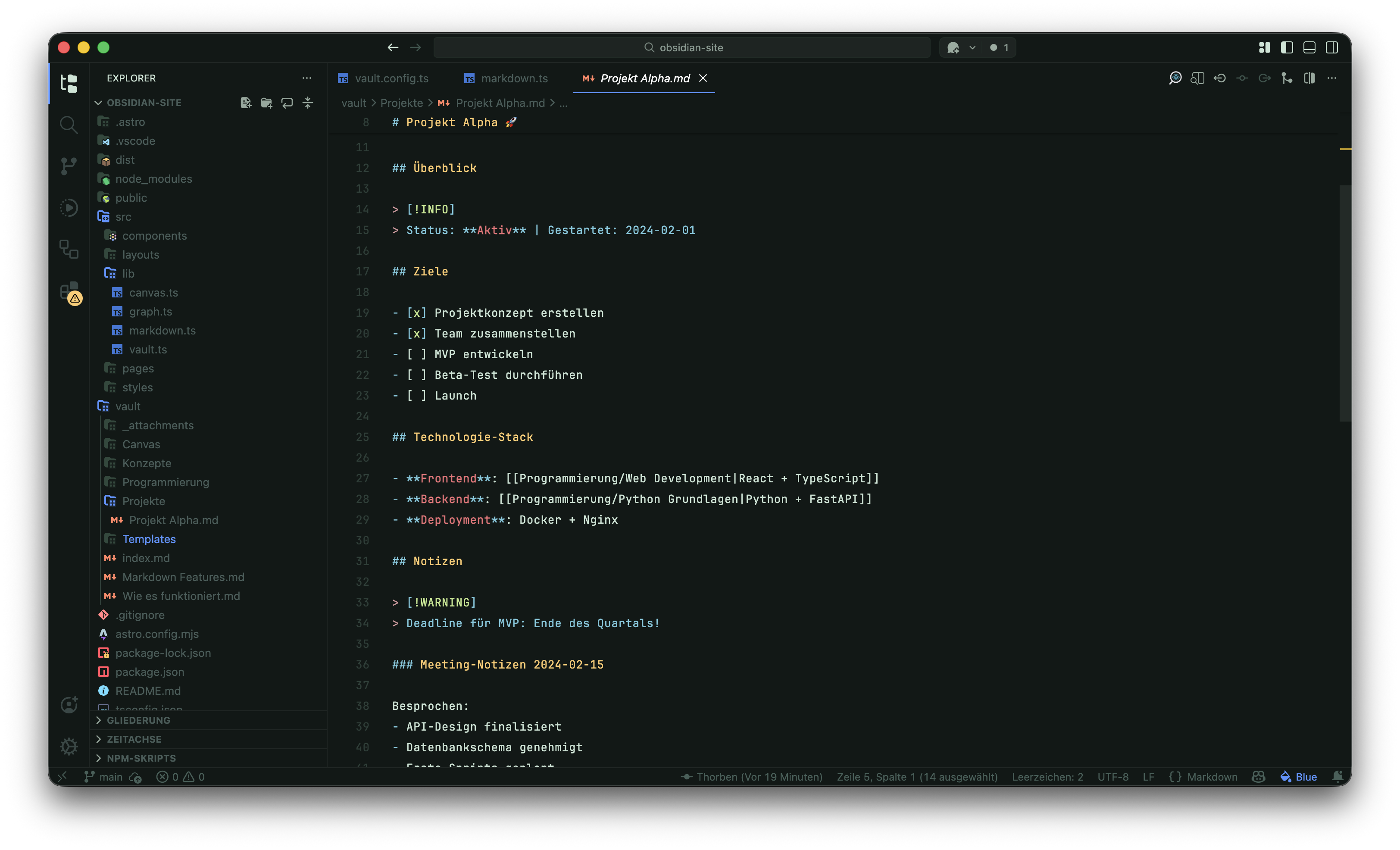Collapse the OBSIDIAN-SITE root folder
The image size is (1400, 850).
(x=143, y=103)
